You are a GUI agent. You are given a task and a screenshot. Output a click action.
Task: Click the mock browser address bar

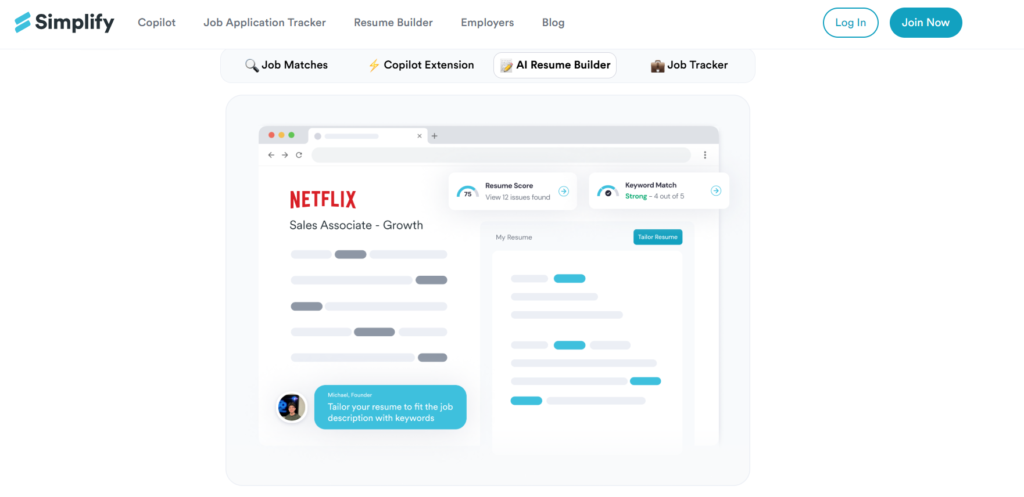501,155
